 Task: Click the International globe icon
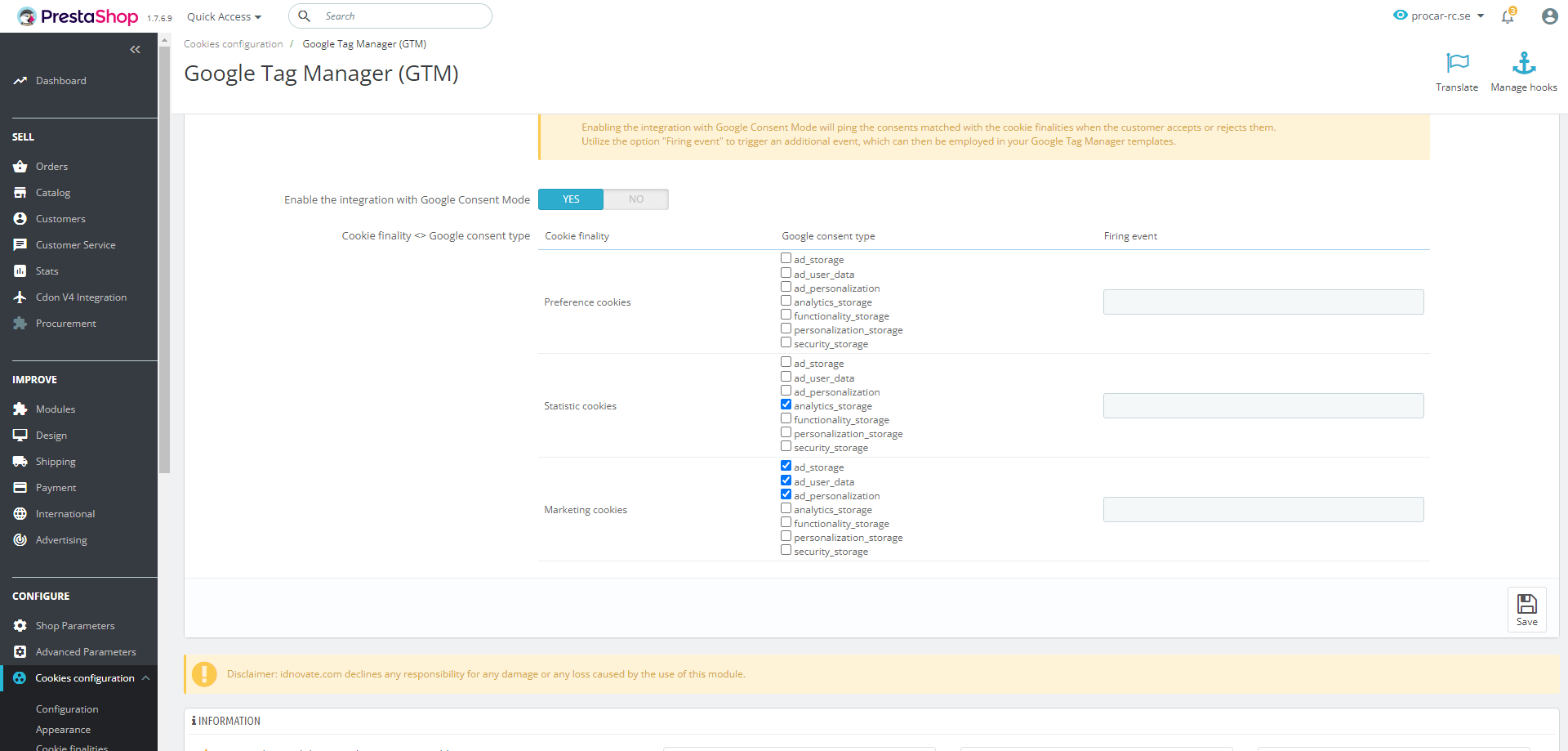tap(20, 514)
